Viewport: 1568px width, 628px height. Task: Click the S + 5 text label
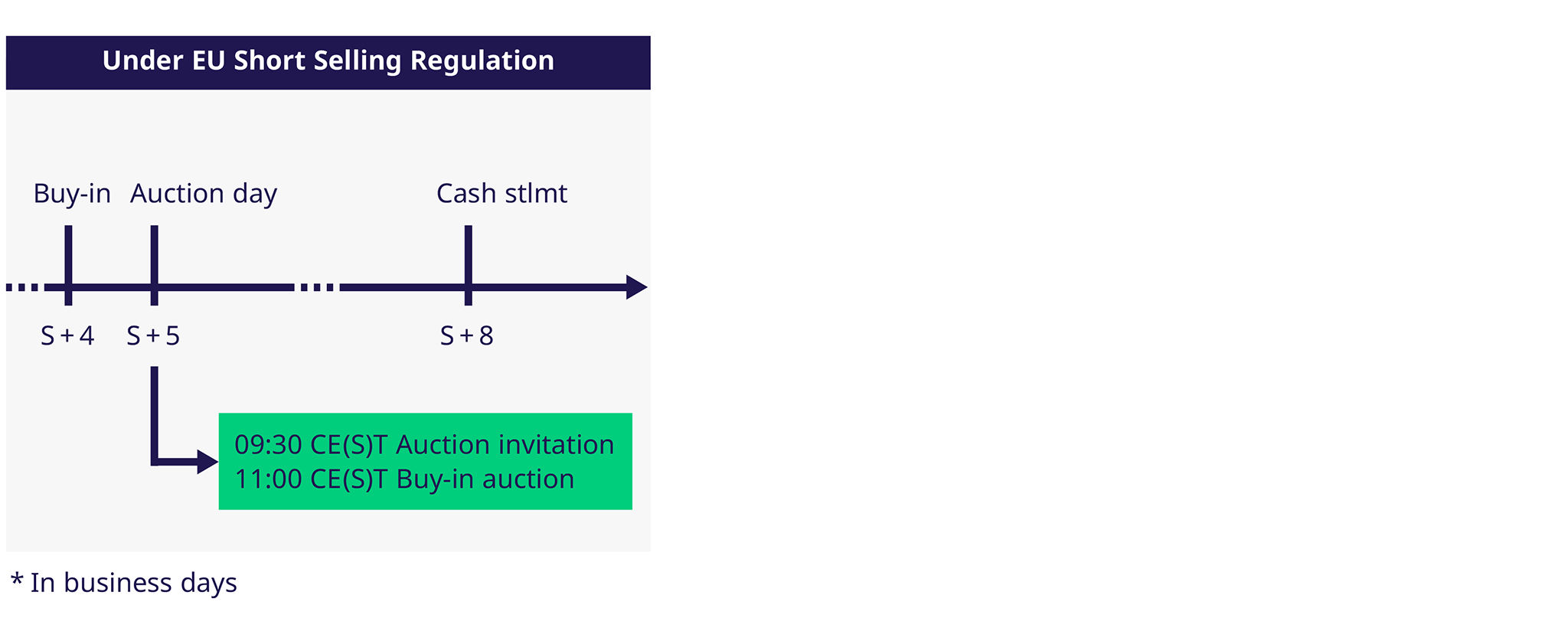(x=153, y=335)
